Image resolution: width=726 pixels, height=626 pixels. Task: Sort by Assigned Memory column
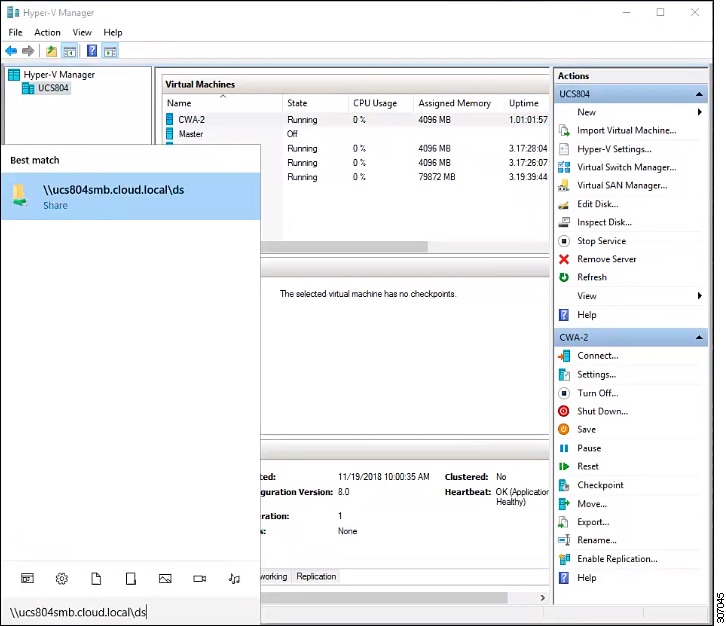tap(458, 103)
